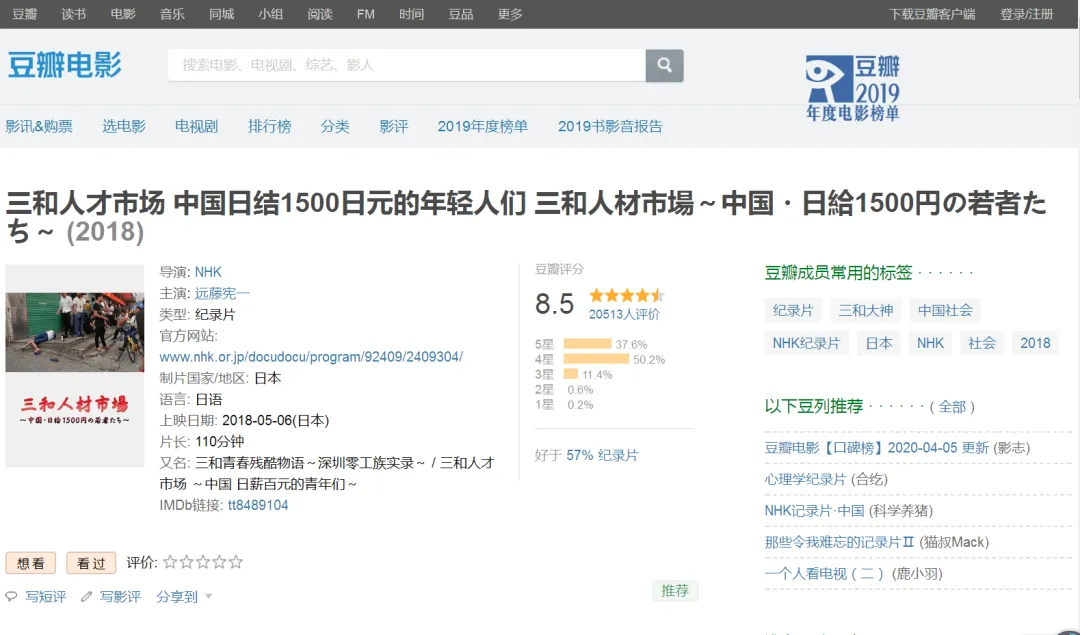Open 豆瓣电影【口碑榜】2020-04-05 更新 list
The width and height of the screenshot is (1080, 635).
point(877,448)
